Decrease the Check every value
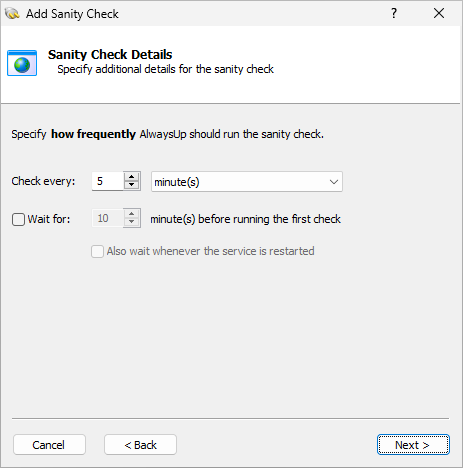Viewport: 463px width, 468px height. pyautogui.click(x=132, y=185)
